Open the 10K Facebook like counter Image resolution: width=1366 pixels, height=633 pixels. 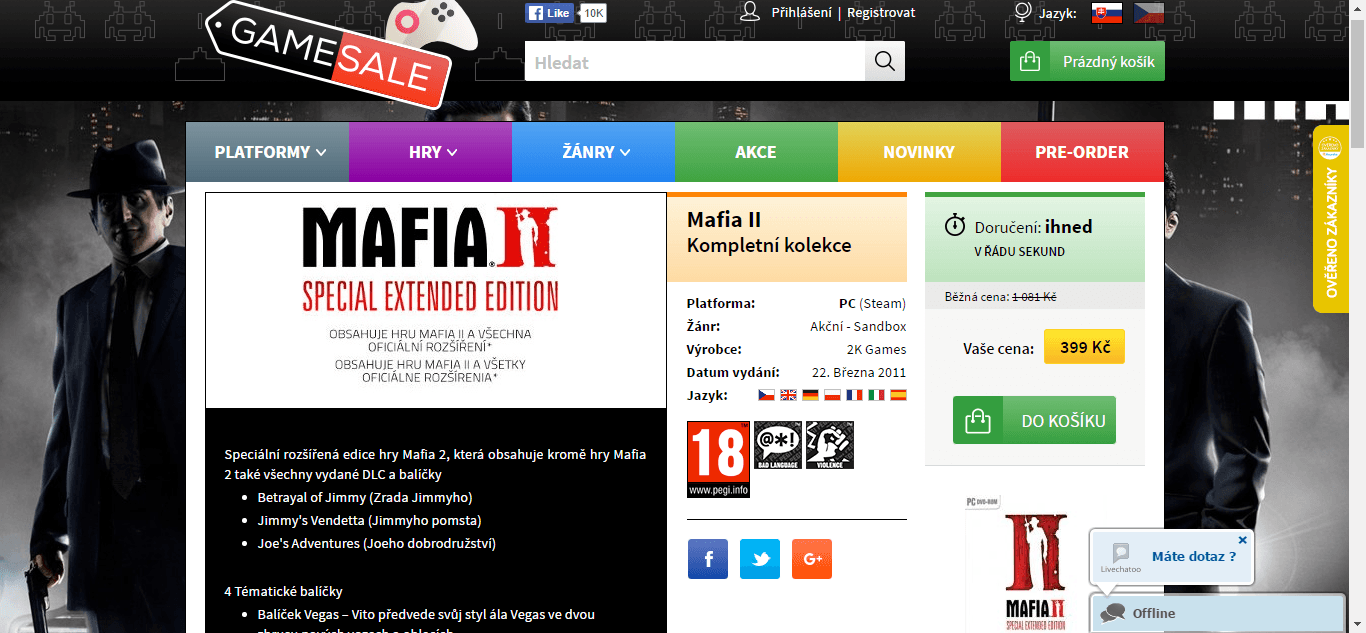(x=593, y=13)
